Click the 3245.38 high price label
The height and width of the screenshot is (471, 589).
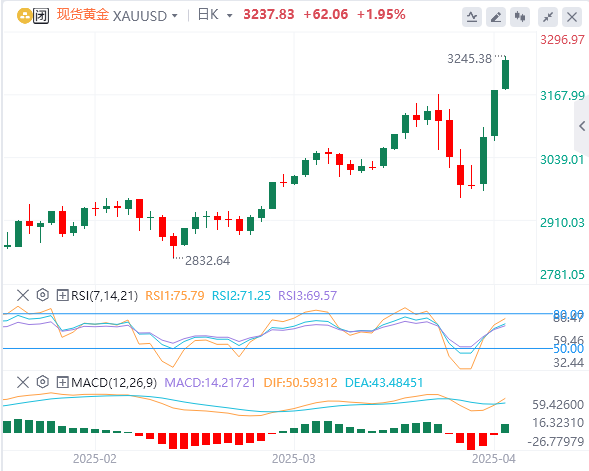pos(470,59)
